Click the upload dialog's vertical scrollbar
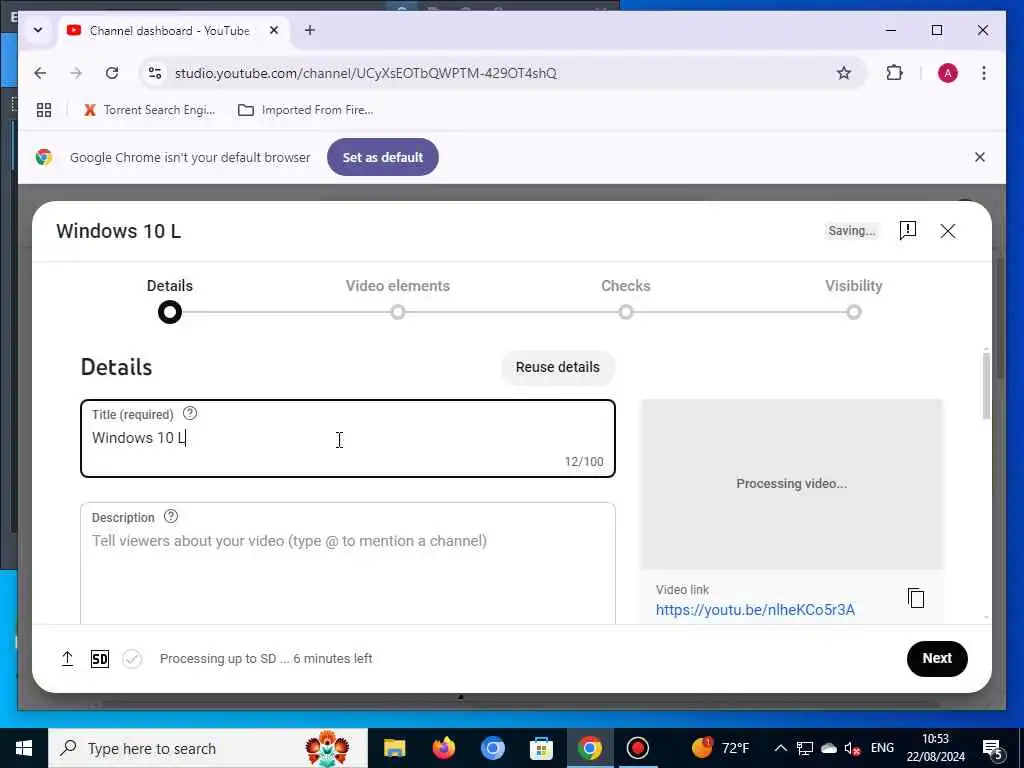 (x=985, y=385)
